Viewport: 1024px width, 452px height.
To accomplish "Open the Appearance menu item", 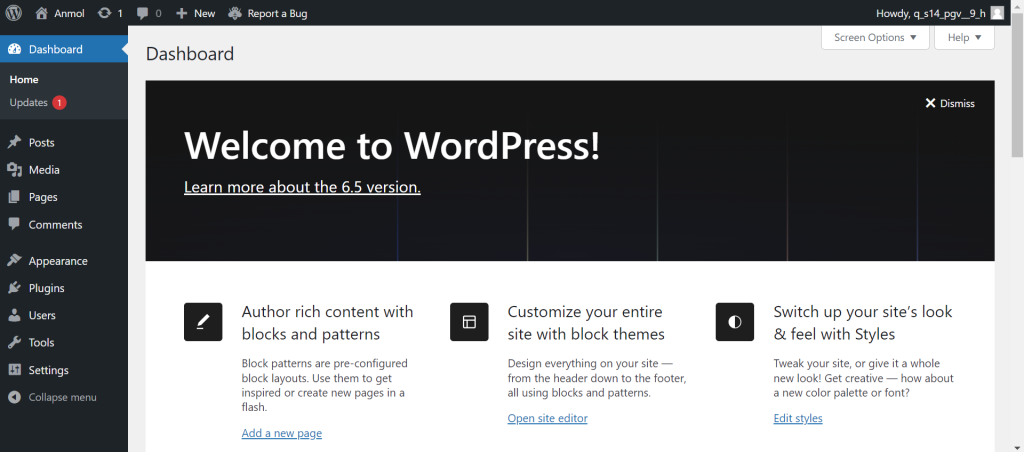I will [64, 261].
